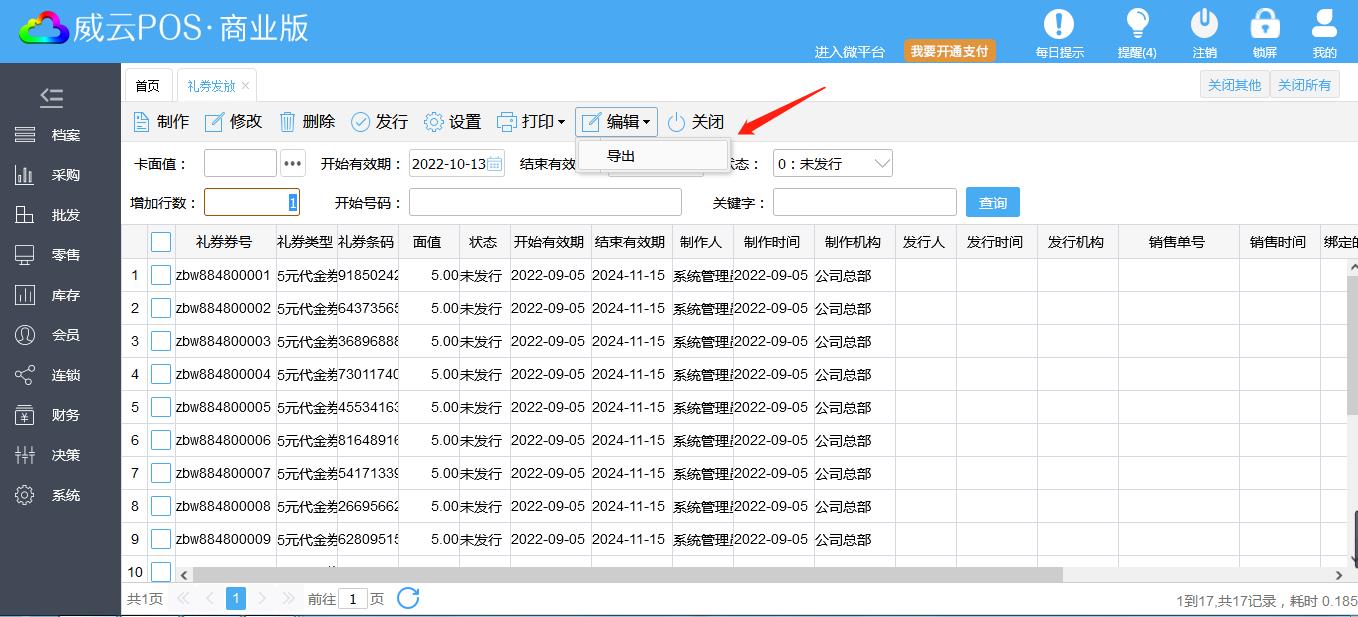Click the 关键字 search input field
Screen dimensions: 1358x617
(x=864, y=203)
